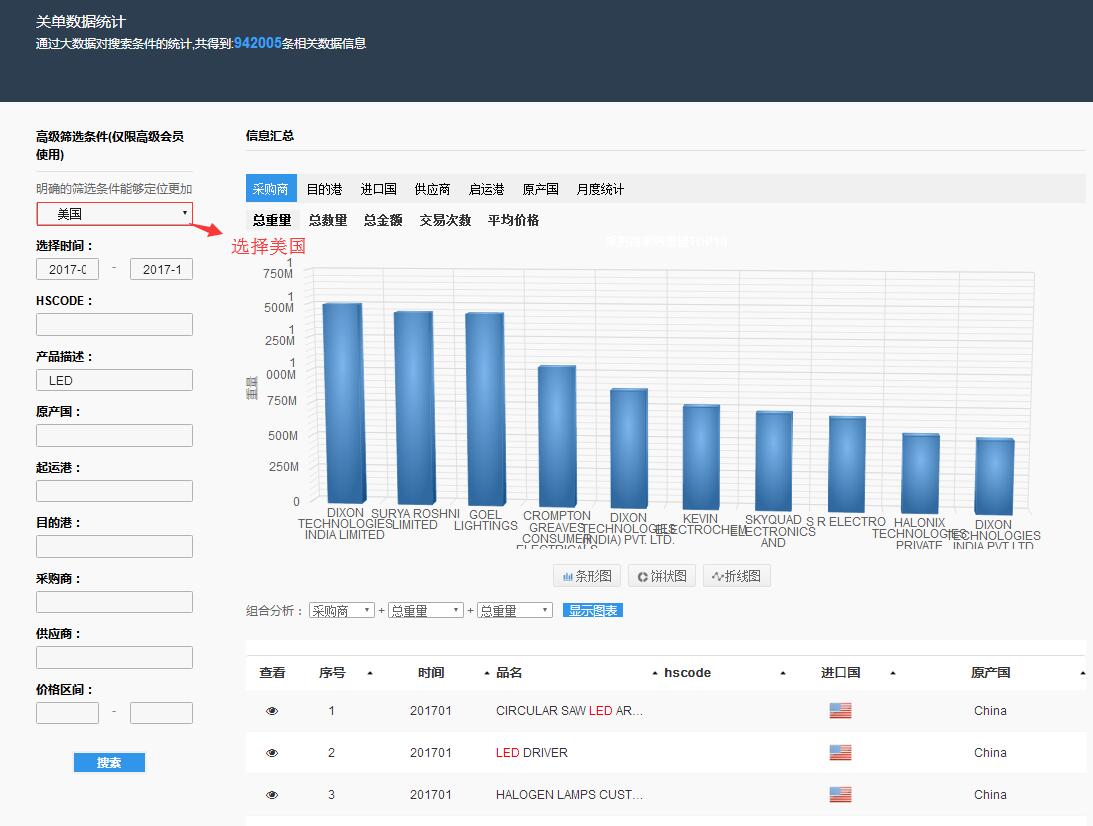This screenshot has width=1093, height=826.
Task: Sort by hscode column arrow
Action: click(783, 673)
